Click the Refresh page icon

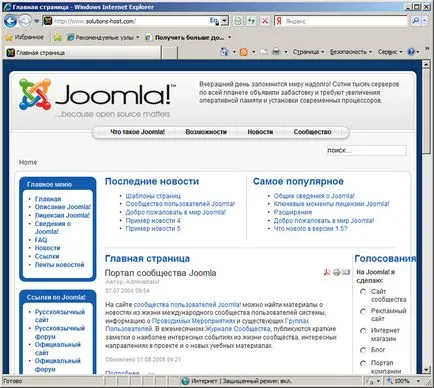click(238, 21)
